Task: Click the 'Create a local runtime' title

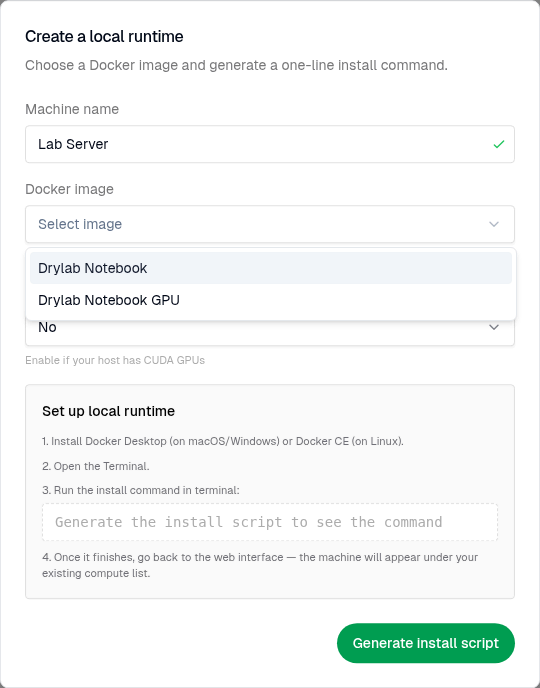Action: [104, 36]
